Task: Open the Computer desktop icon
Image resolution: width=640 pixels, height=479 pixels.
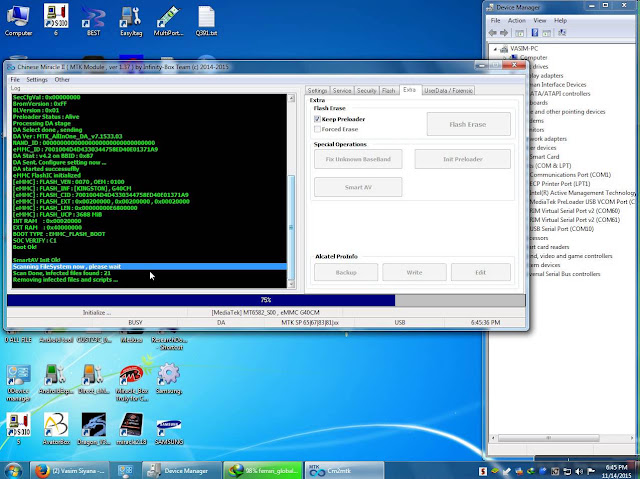Action: [18, 20]
